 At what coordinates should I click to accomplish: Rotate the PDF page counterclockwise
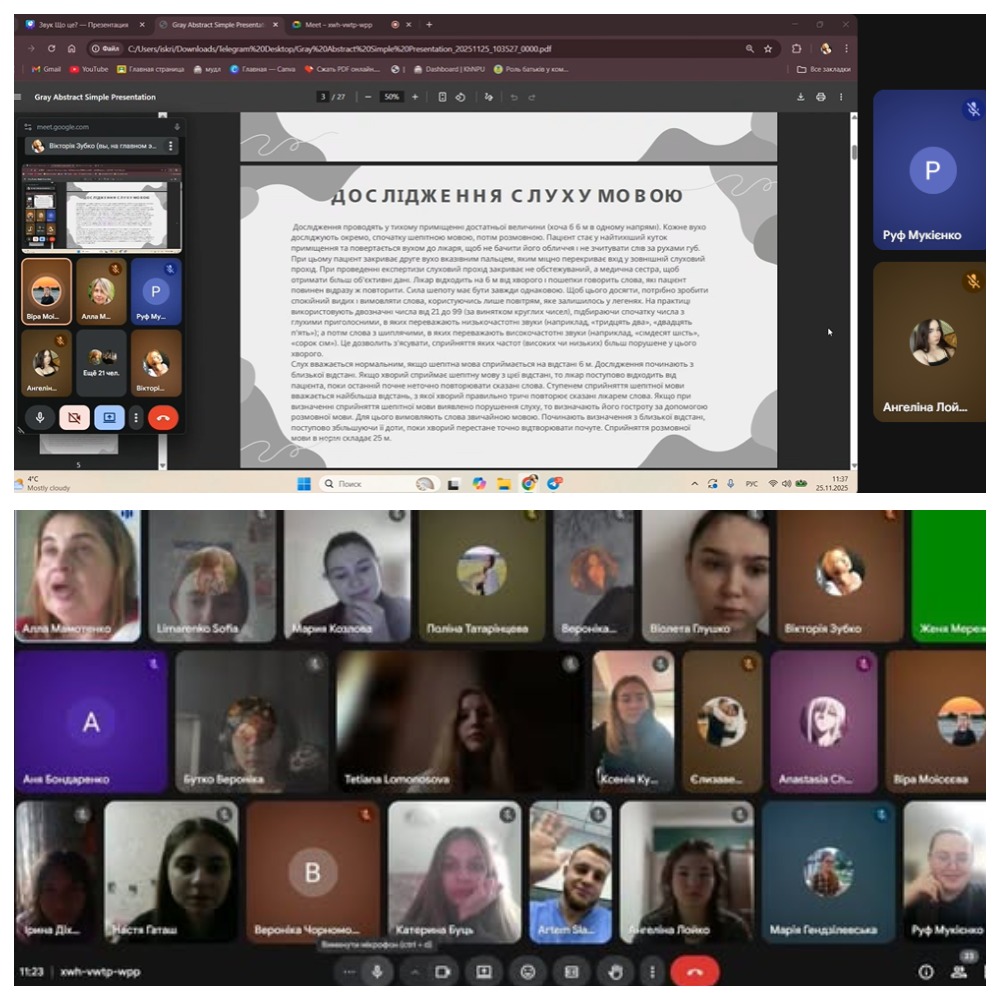click(x=460, y=97)
